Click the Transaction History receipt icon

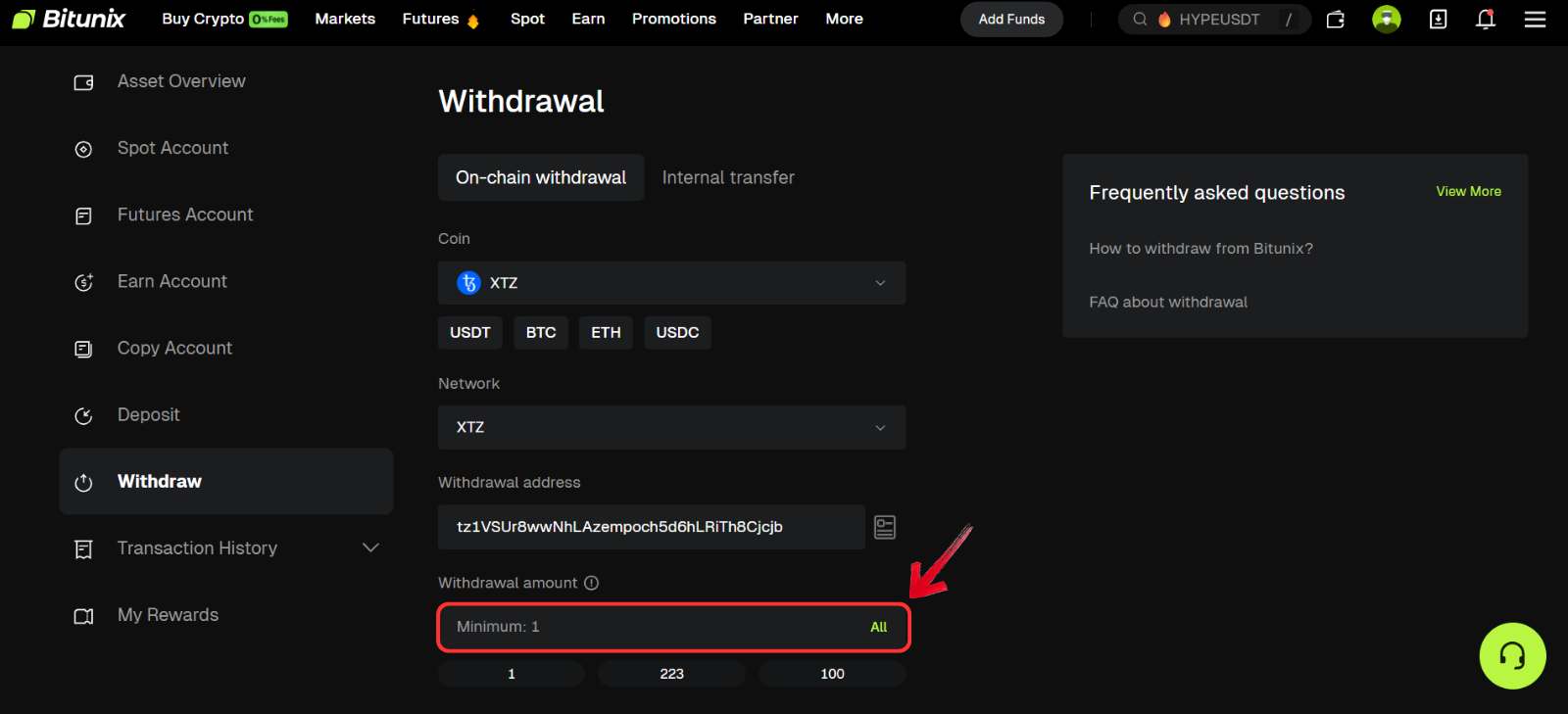pyautogui.click(x=84, y=549)
